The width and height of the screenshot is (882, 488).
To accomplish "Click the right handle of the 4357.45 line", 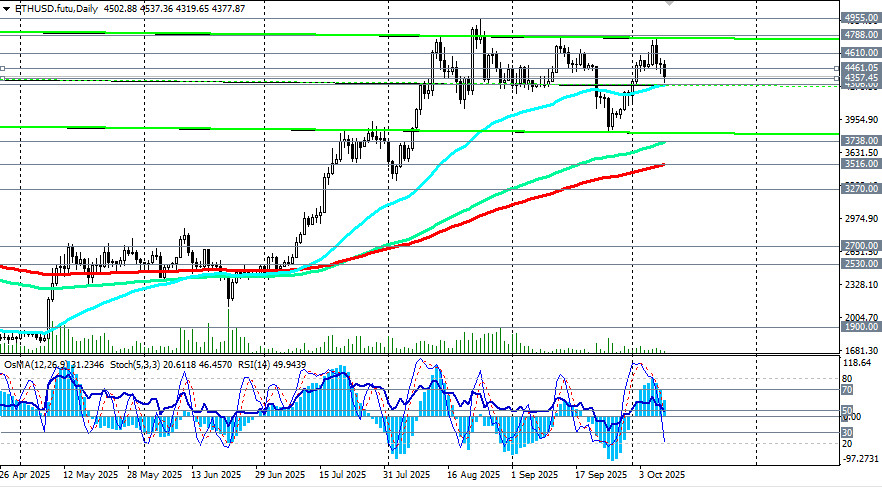I will tap(835, 78).
